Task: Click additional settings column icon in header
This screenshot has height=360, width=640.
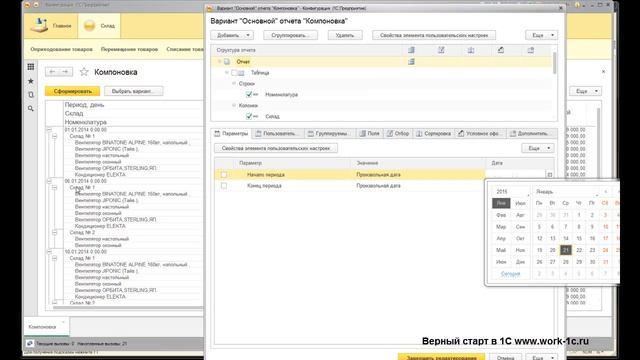Action: tap(530, 50)
